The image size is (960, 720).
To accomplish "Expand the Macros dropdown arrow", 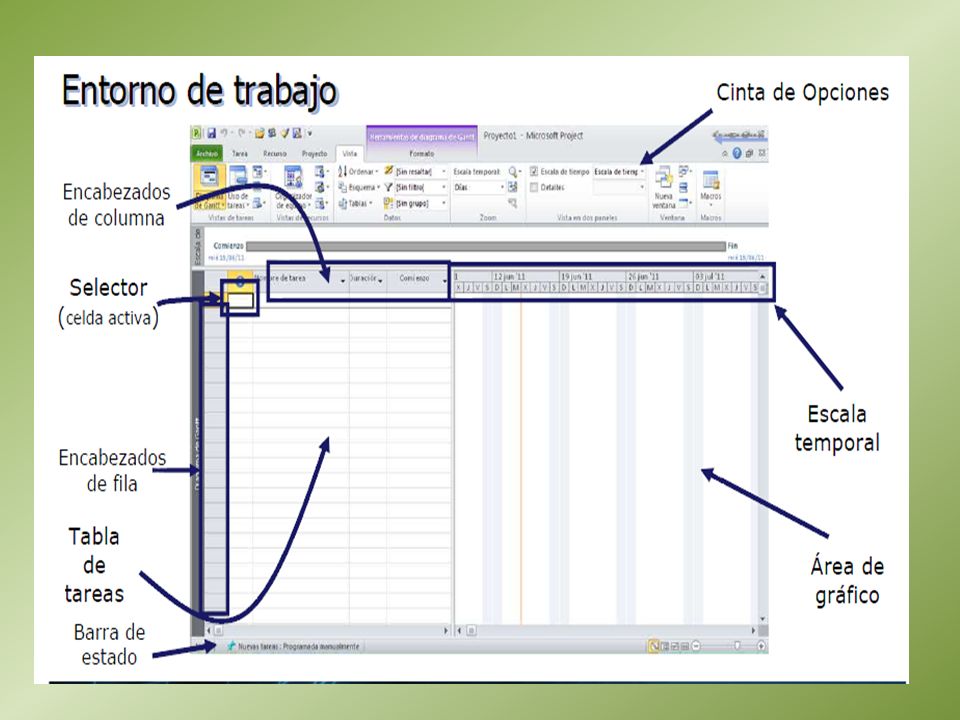I will 711,205.
